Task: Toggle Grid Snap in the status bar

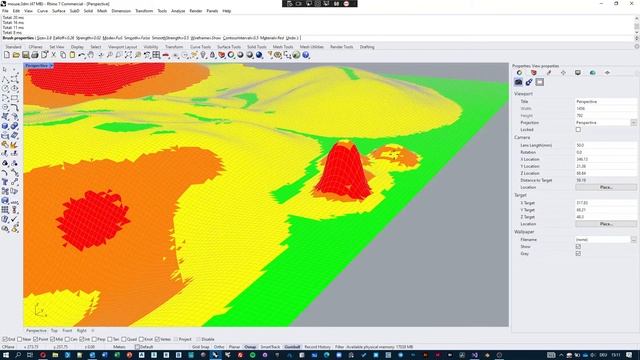Action: [x=200, y=347]
